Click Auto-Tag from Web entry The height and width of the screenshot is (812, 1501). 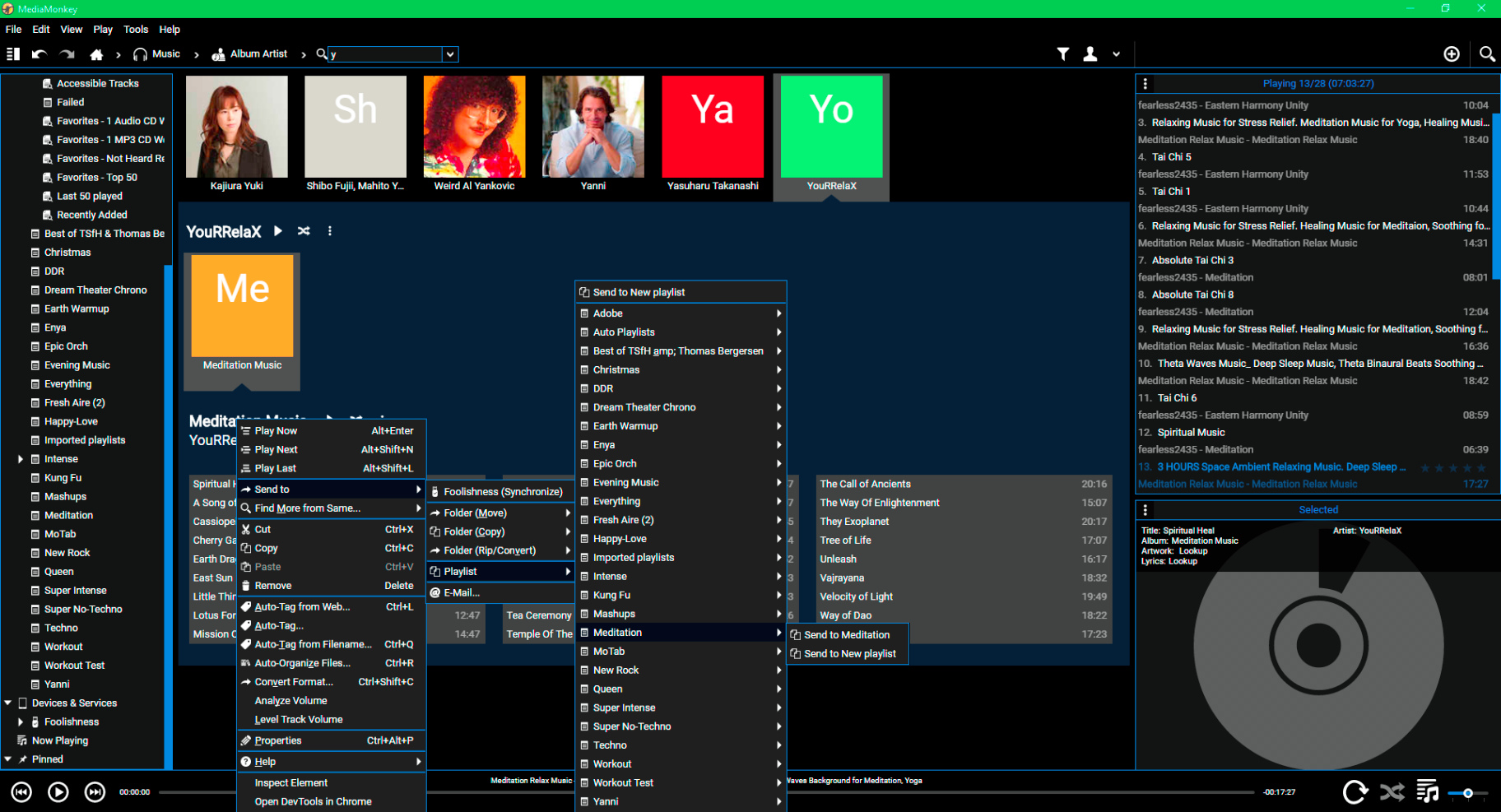coord(332,607)
